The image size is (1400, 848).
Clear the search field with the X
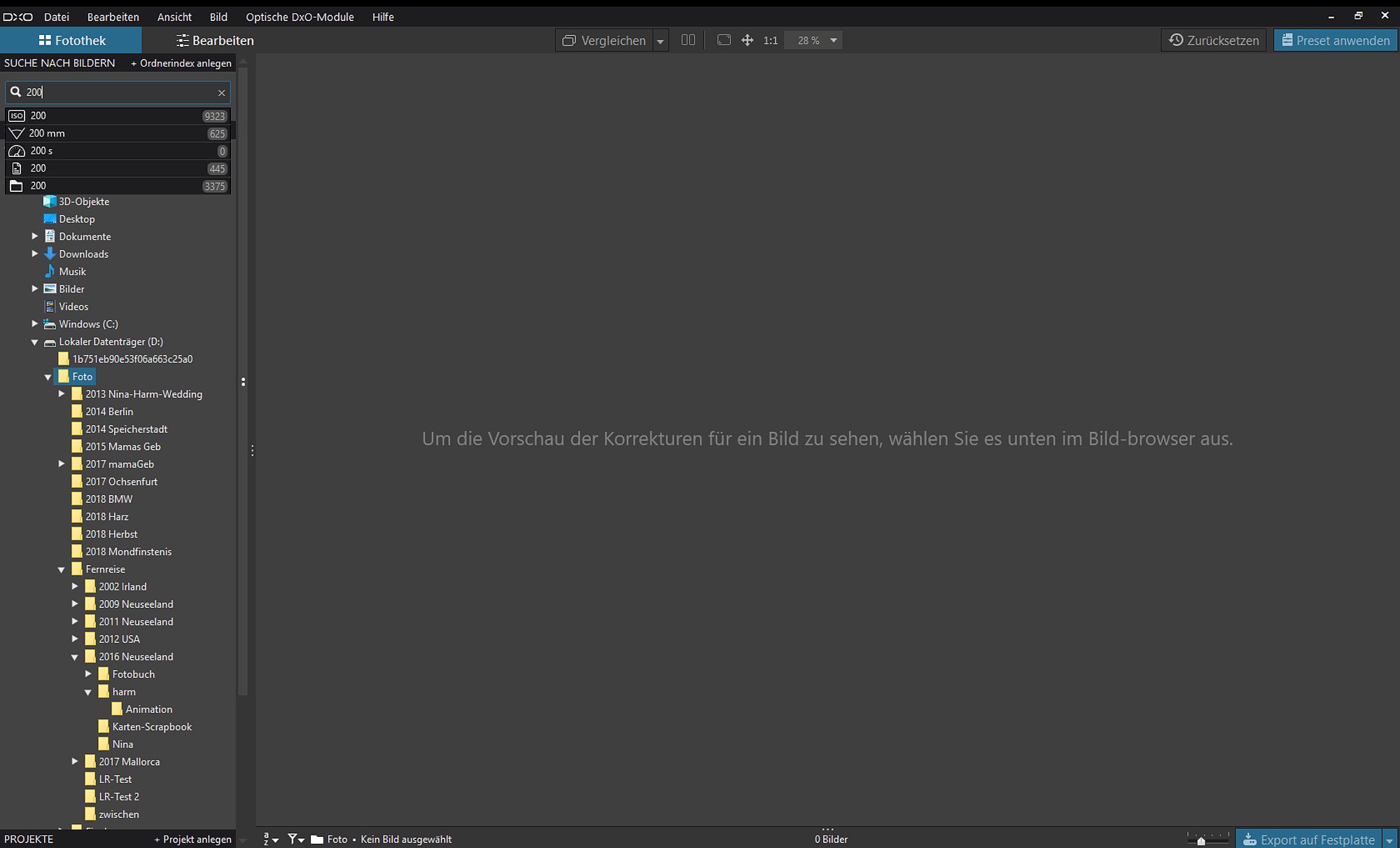point(221,92)
